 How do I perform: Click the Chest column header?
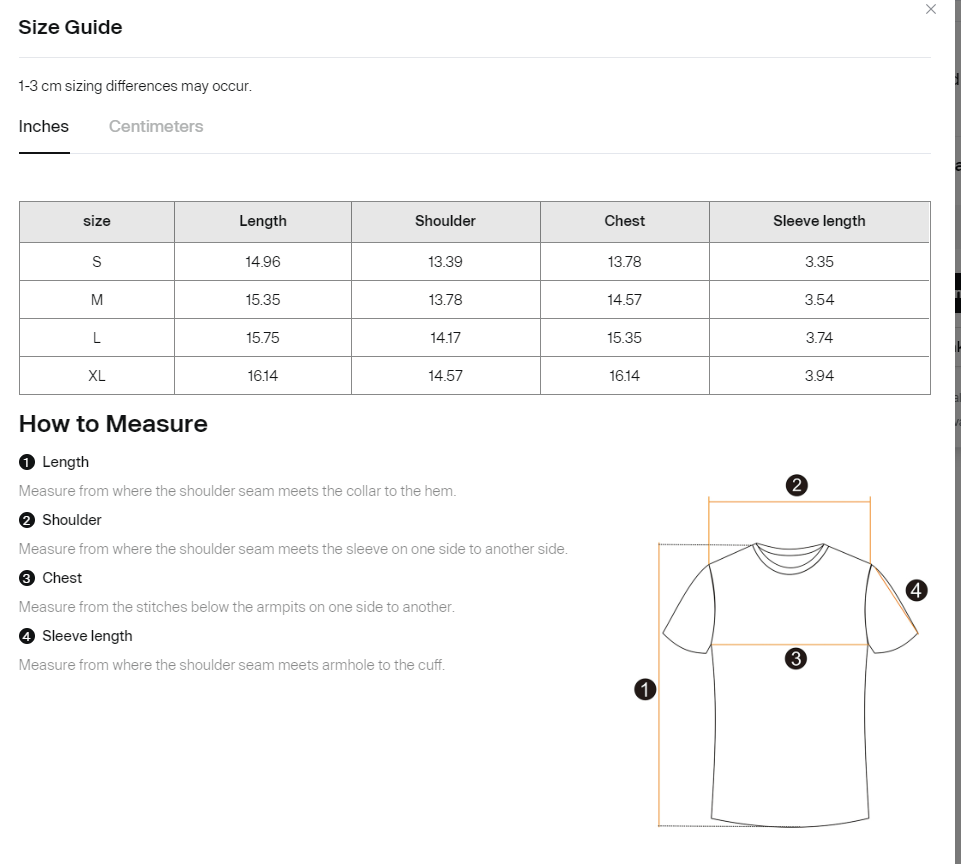coord(625,221)
